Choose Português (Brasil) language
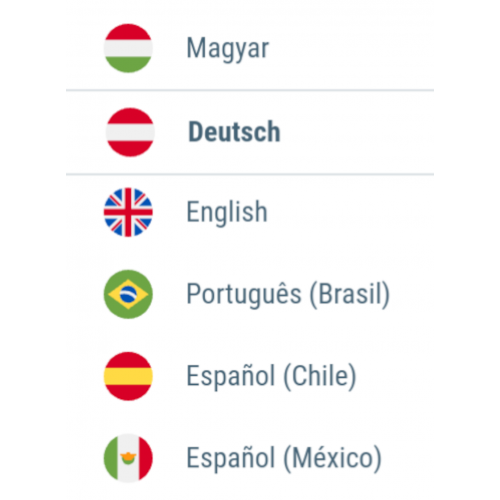 [x=250, y=294]
